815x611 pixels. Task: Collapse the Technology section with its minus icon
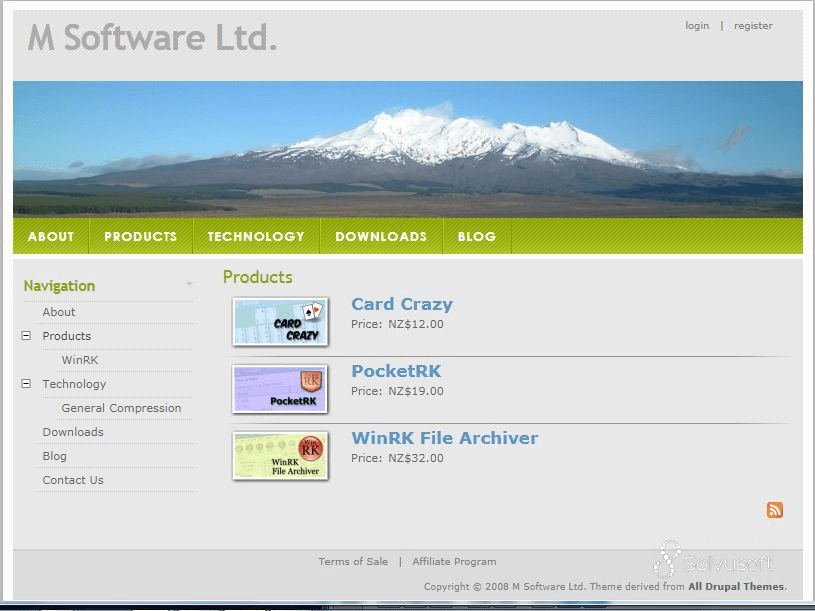(x=25, y=384)
